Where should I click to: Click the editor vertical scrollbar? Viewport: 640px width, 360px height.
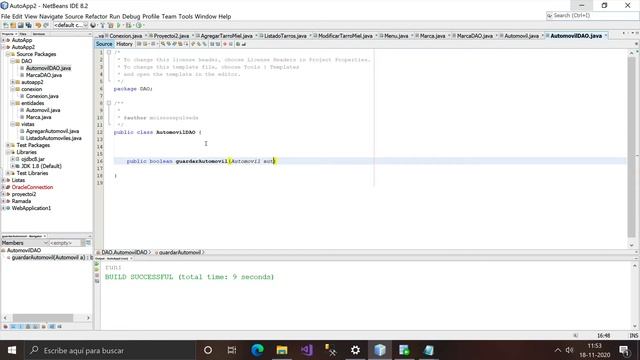pos(631,147)
